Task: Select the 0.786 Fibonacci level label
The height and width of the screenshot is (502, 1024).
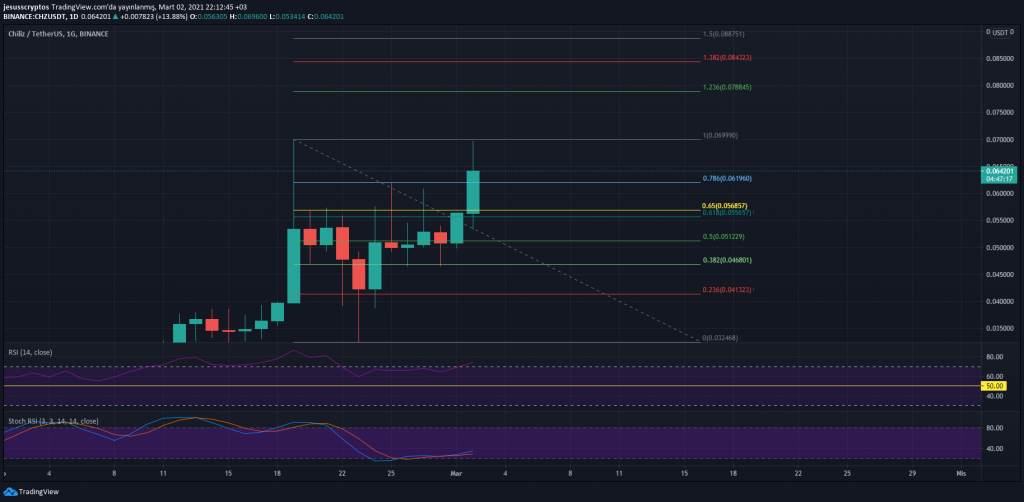Action: (x=727, y=178)
